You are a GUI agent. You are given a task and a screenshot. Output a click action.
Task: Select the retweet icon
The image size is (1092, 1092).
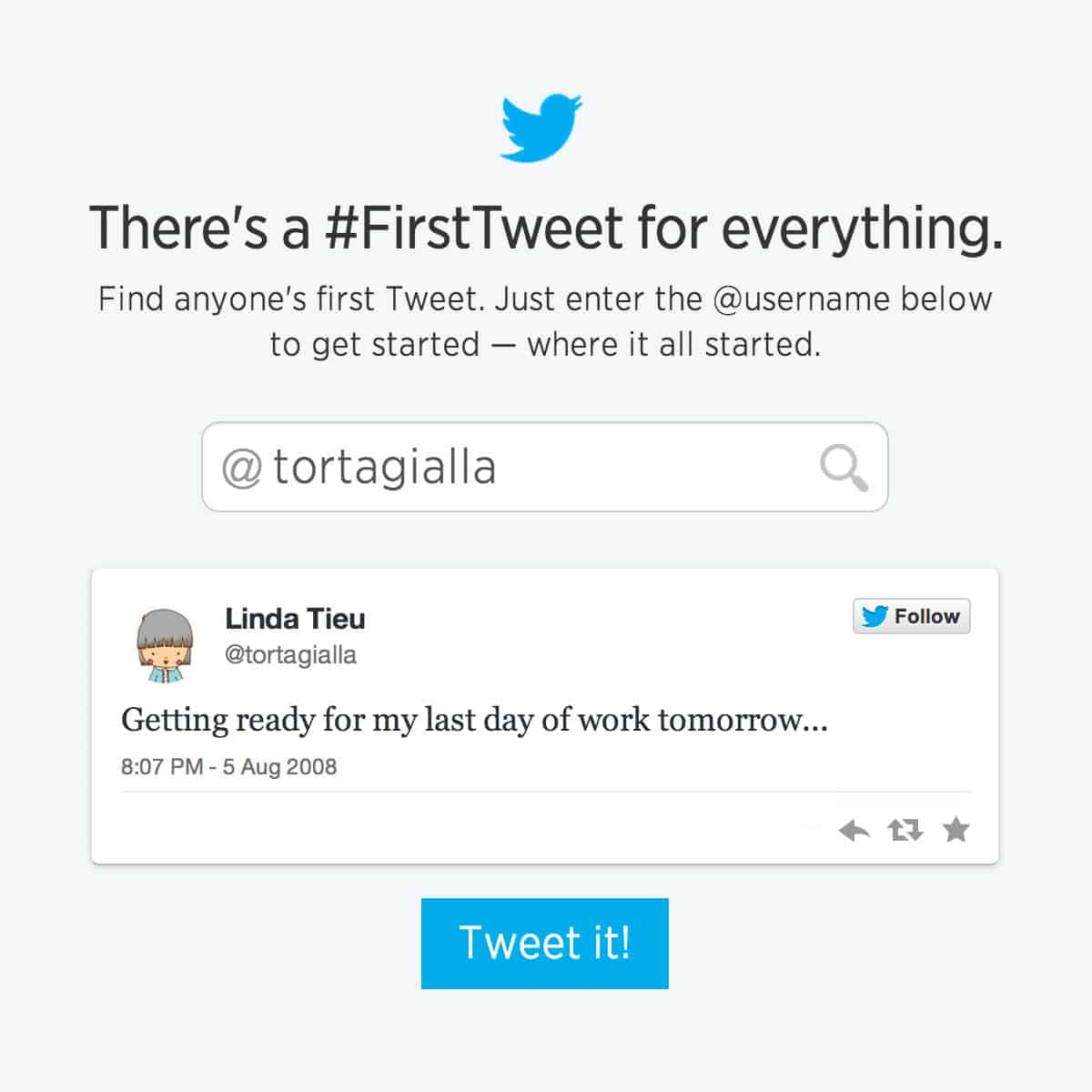(x=905, y=830)
